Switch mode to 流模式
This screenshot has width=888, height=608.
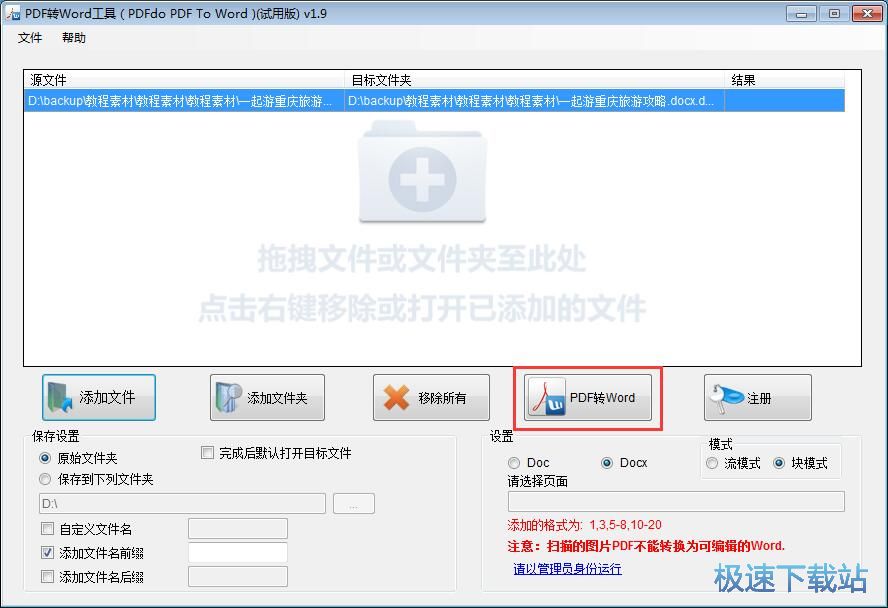pyautogui.click(x=712, y=464)
